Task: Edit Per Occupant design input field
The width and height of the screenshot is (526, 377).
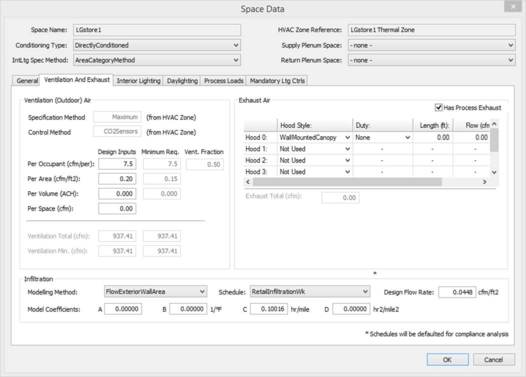Action: pos(117,164)
